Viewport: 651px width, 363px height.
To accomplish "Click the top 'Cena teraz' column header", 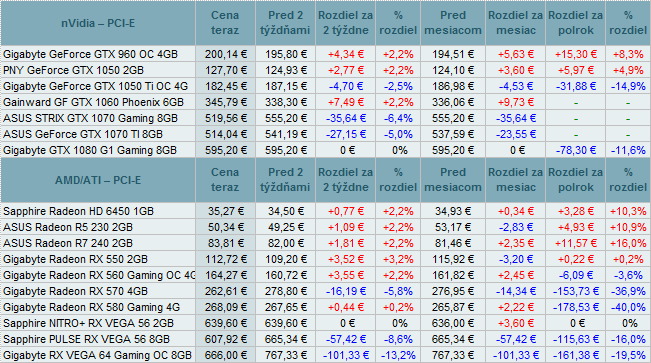I will tap(225, 23).
